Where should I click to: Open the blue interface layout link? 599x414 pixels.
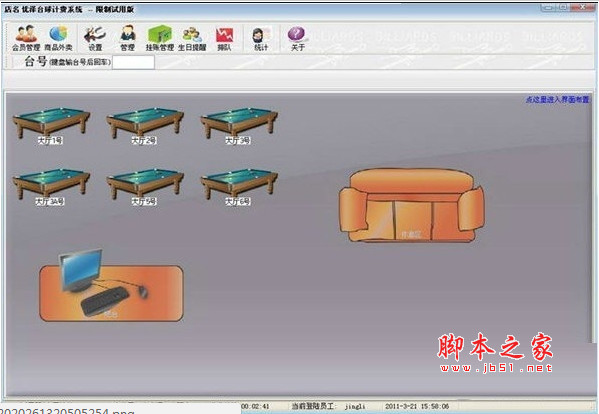[557, 99]
